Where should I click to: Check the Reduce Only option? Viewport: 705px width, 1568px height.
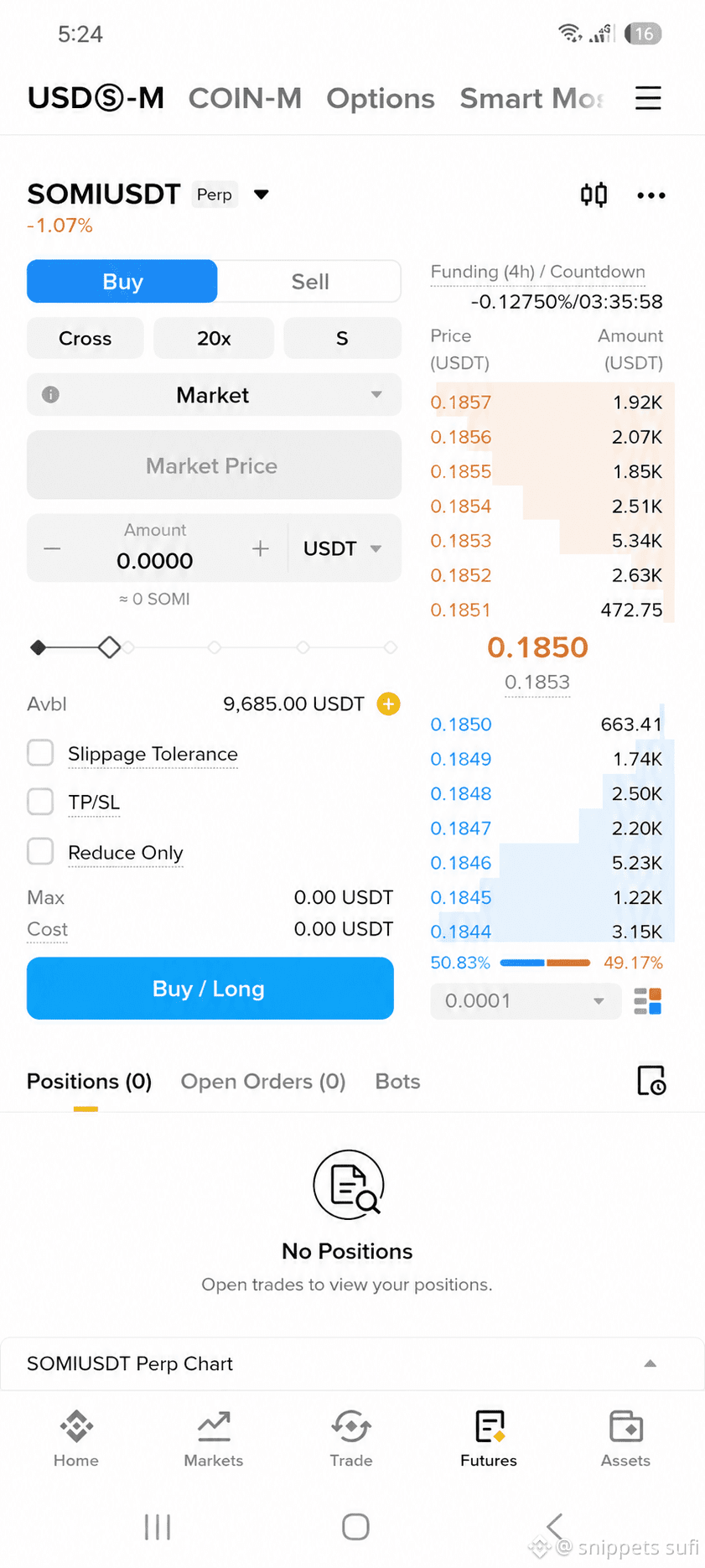(40, 851)
